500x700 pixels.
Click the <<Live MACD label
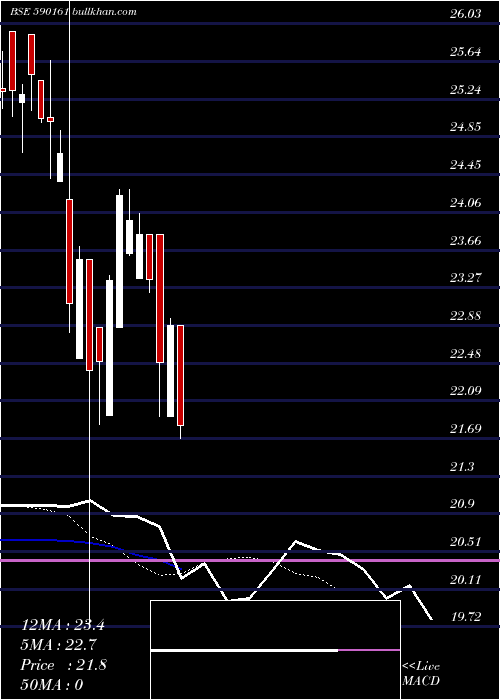point(421,674)
